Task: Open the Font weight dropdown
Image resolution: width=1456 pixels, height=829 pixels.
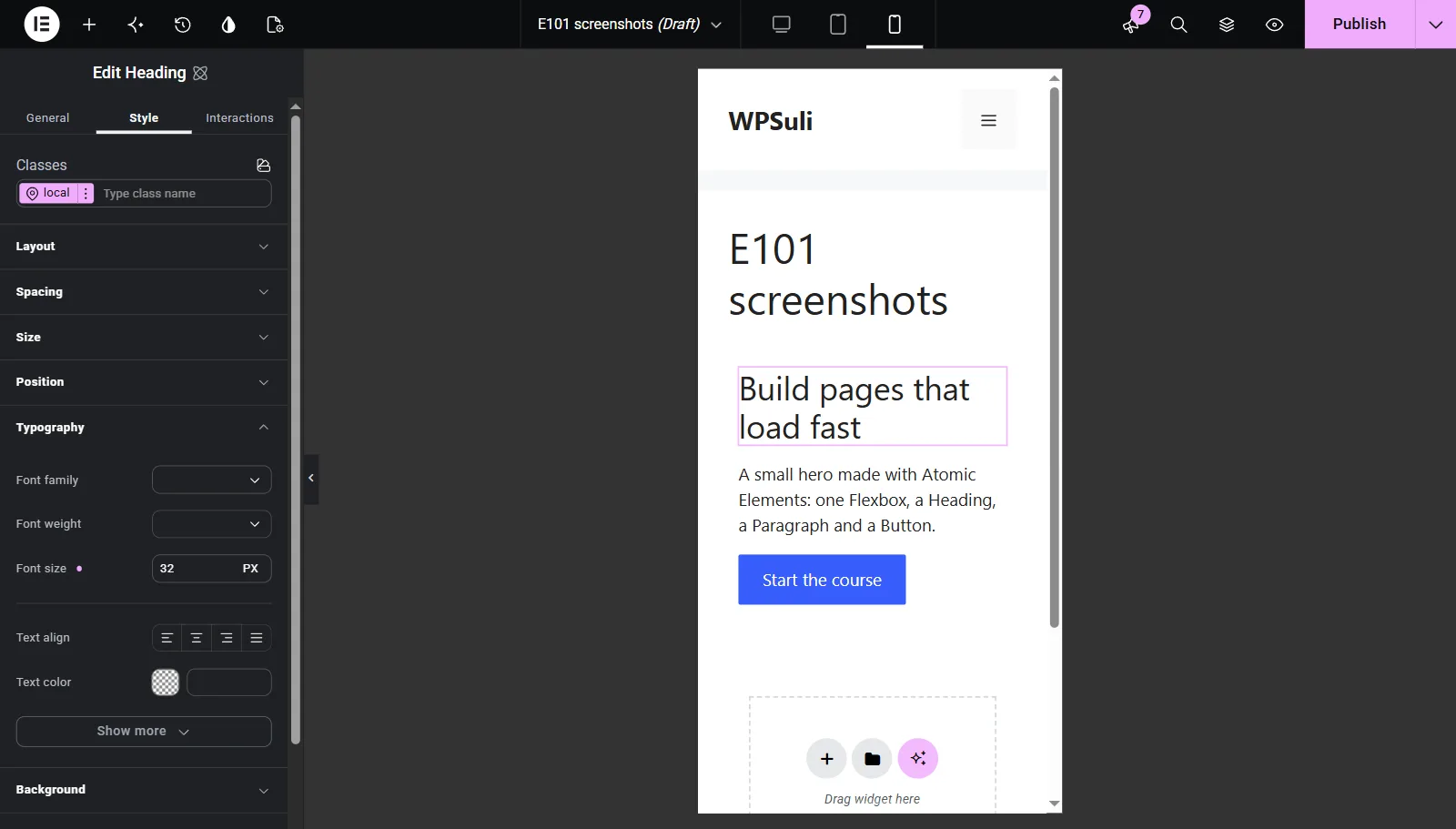Action: (x=211, y=524)
